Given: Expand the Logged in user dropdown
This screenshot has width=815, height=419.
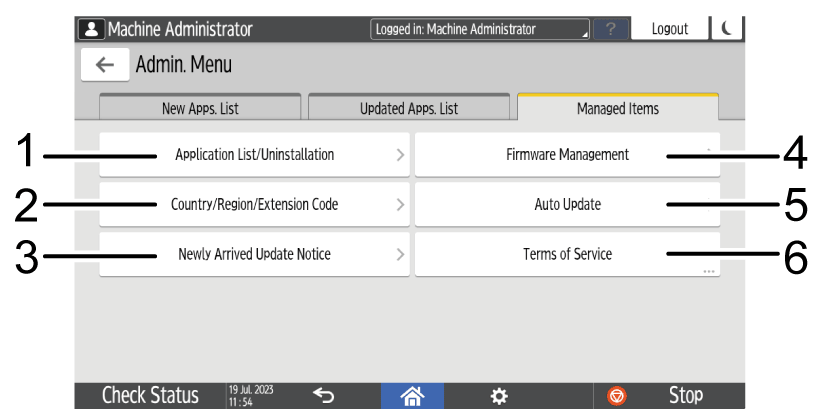Looking at the screenshot, I should click(x=480, y=30).
